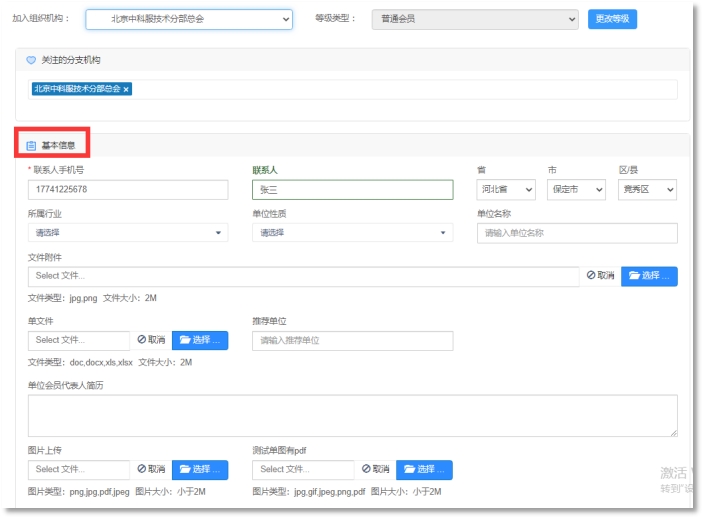
Task: Open the 加入组织机构 dropdown
Action: (x=189, y=19)
